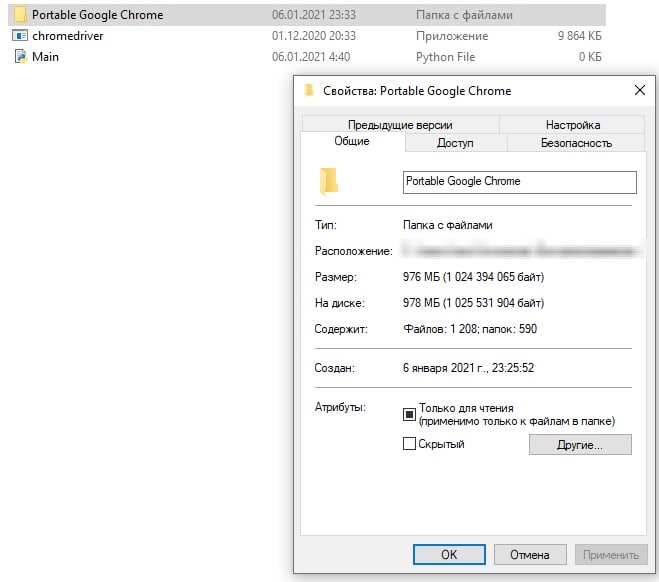Click the "Применить" button
659x582 pixels.
[611, 555]
